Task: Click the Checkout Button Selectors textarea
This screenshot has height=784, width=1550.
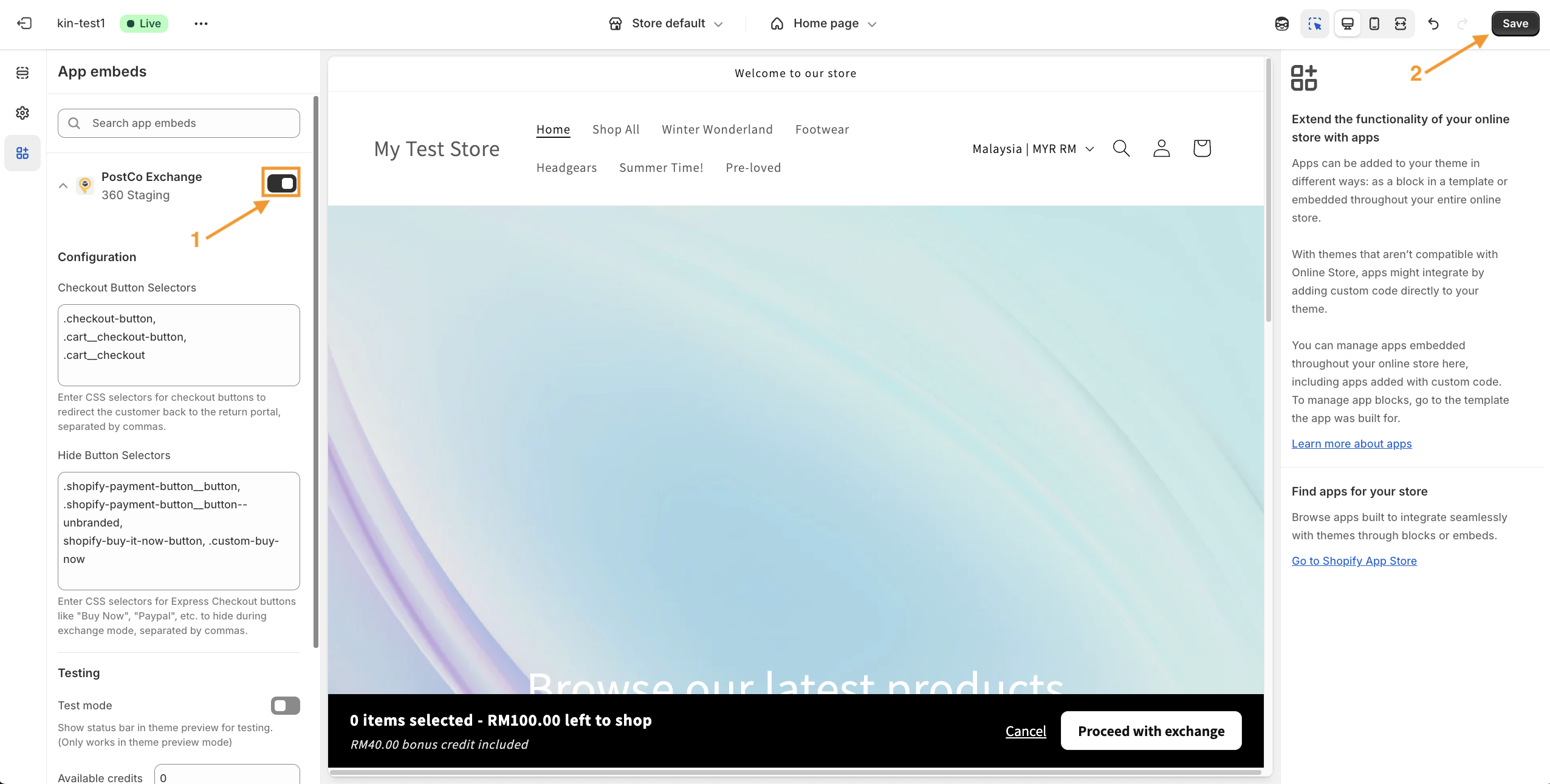Action: 179,345
